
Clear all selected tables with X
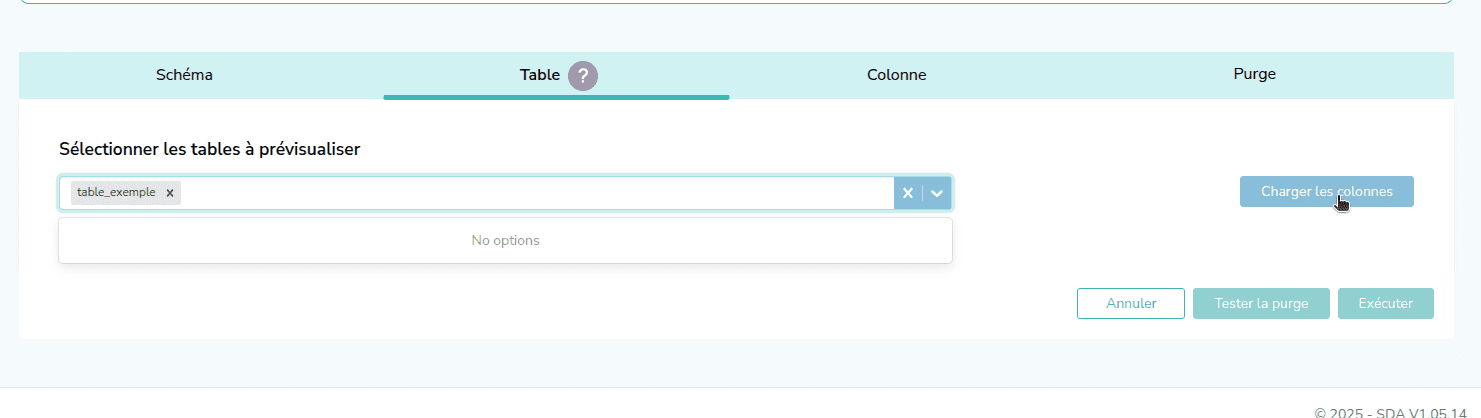[x=908, y=193]
